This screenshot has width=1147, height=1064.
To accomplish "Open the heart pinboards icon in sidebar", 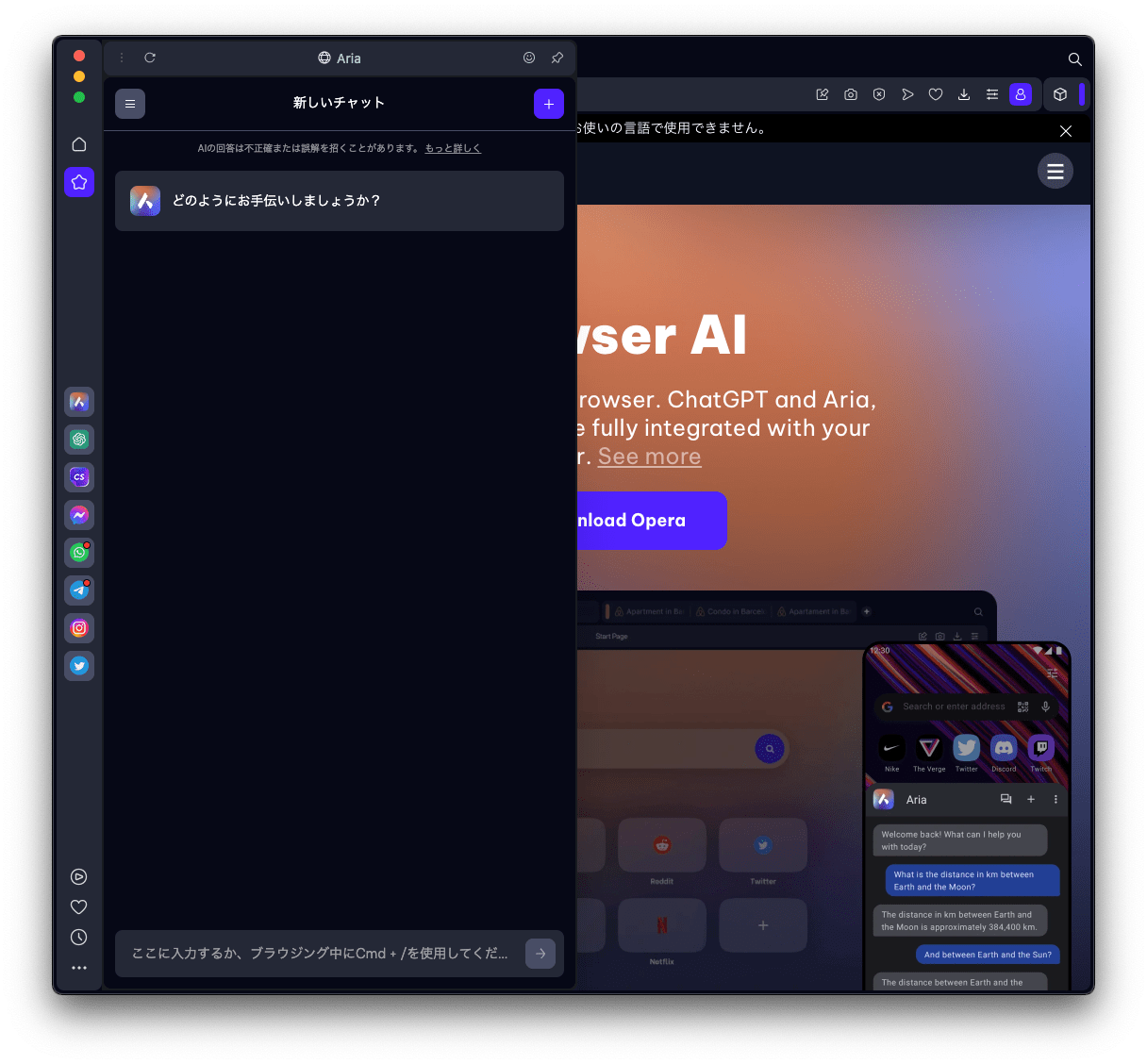I will [x=79, y=906].
